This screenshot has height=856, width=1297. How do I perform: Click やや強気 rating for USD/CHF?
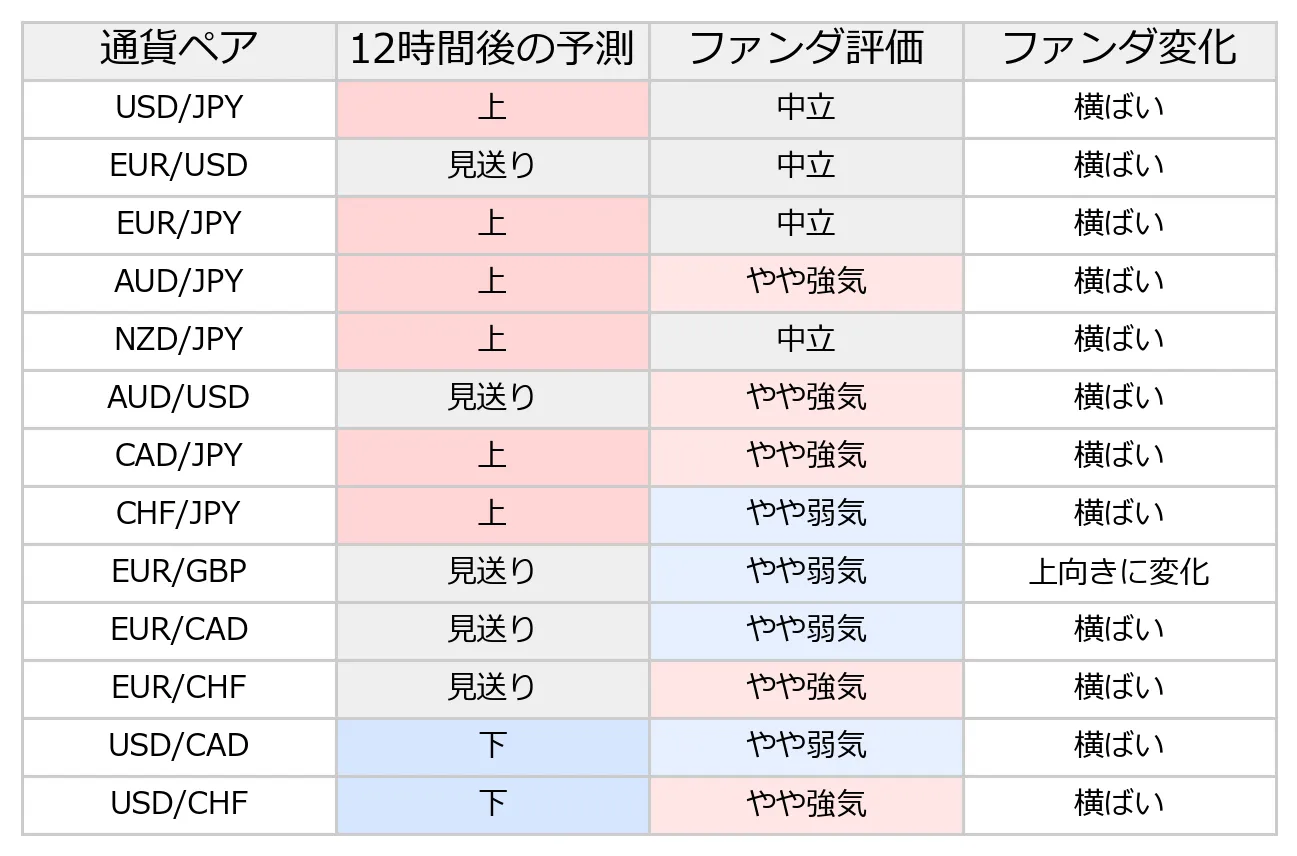pyautogui.click(x=806, y=804)
